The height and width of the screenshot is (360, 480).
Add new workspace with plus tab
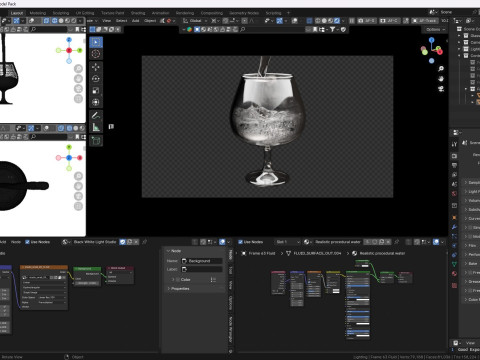point(288,13)
